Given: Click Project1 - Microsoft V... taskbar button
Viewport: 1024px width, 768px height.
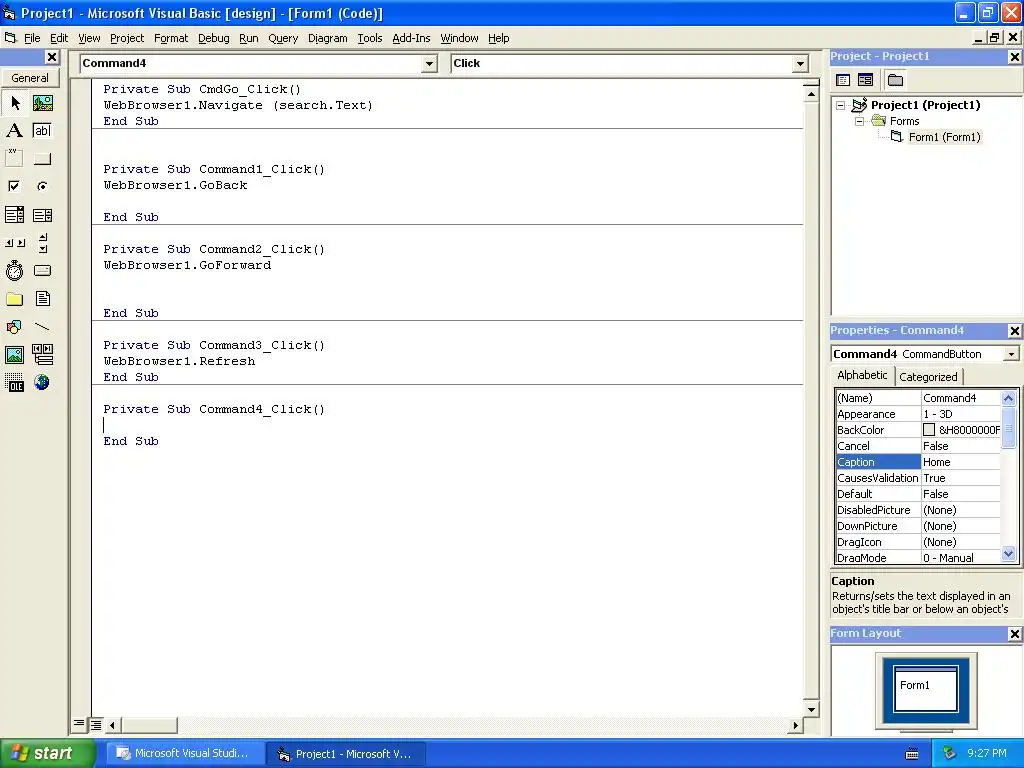Looking at the screenshot, I should click(347, 754).
